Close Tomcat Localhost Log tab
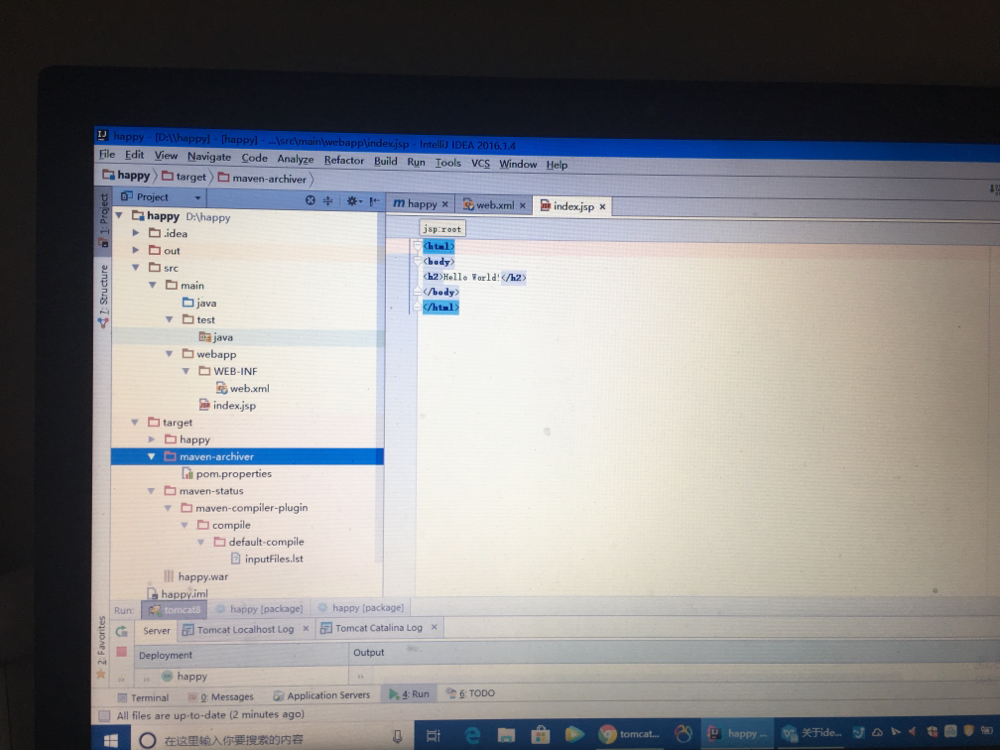1001x751 pixels. click(306, 629)
